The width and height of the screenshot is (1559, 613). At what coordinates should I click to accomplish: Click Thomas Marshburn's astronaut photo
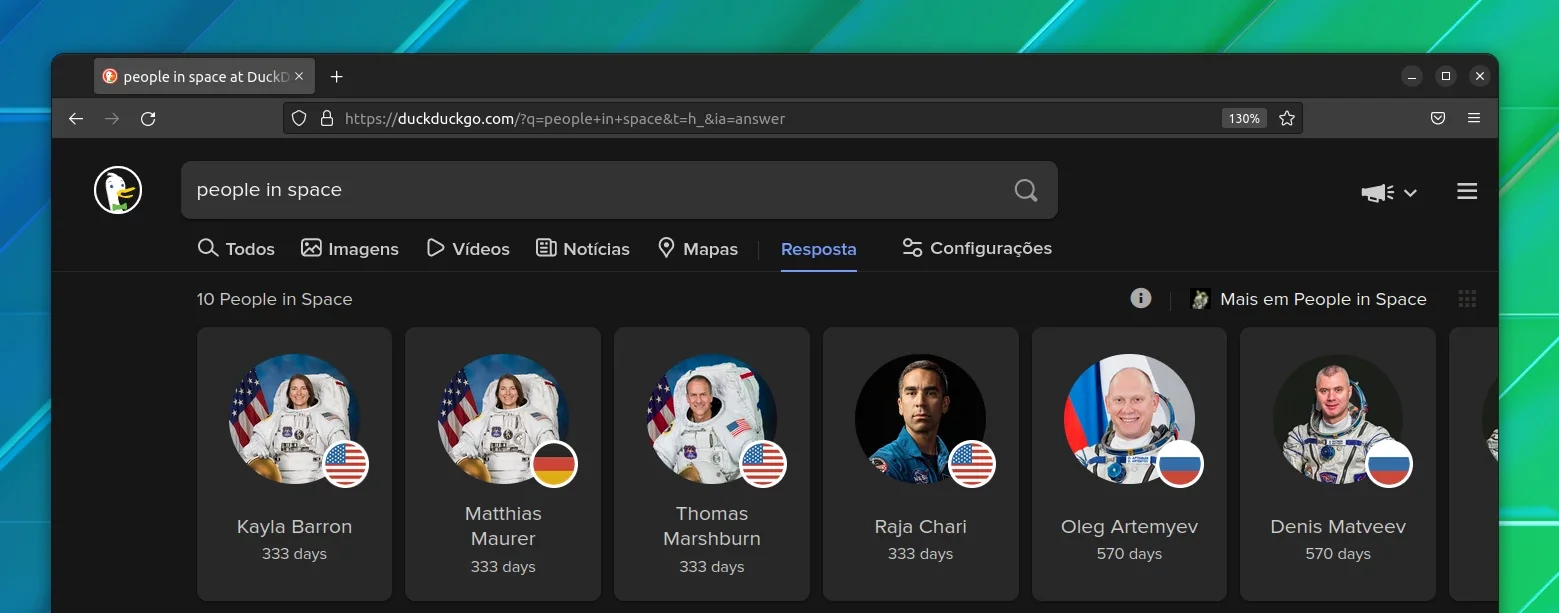[x=712, y=419]
